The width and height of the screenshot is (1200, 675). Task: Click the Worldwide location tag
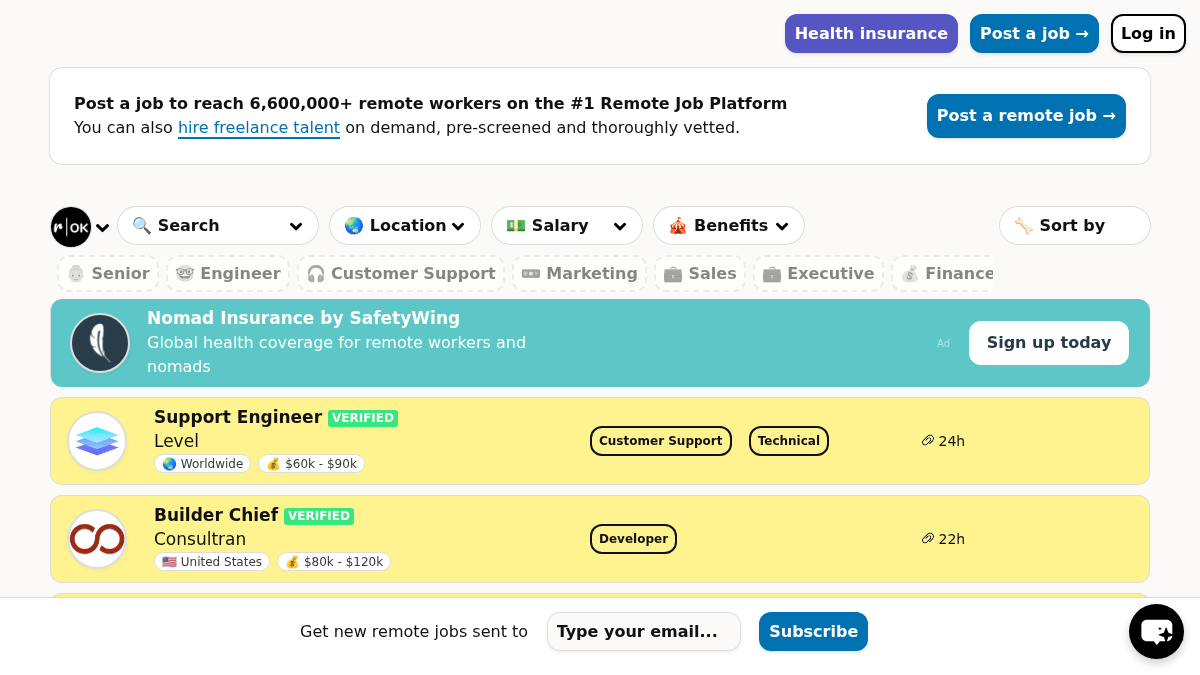[x=202, y=464]
